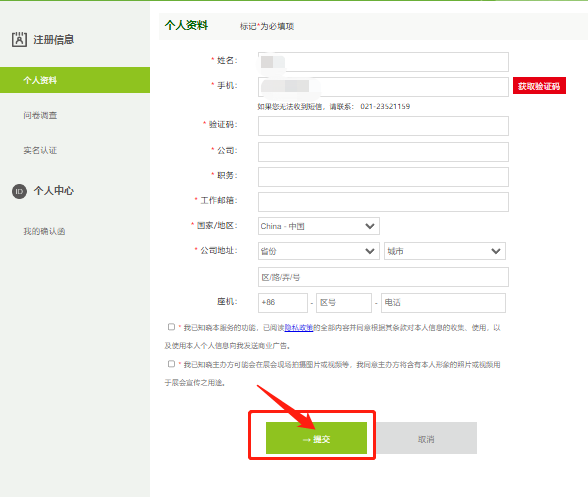Image resolution: width=588 pixels, height=503 pixels.
Task: Click the red 获取验证码 button
Action: tap(539, 86)
